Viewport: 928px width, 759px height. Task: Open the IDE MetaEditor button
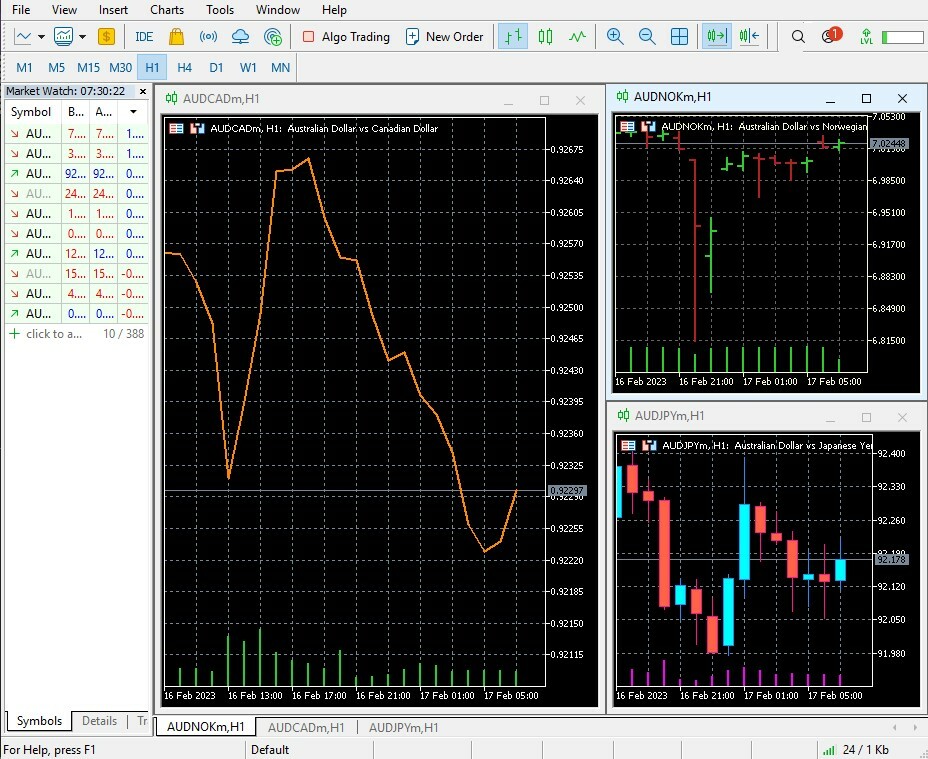[144, 37]
